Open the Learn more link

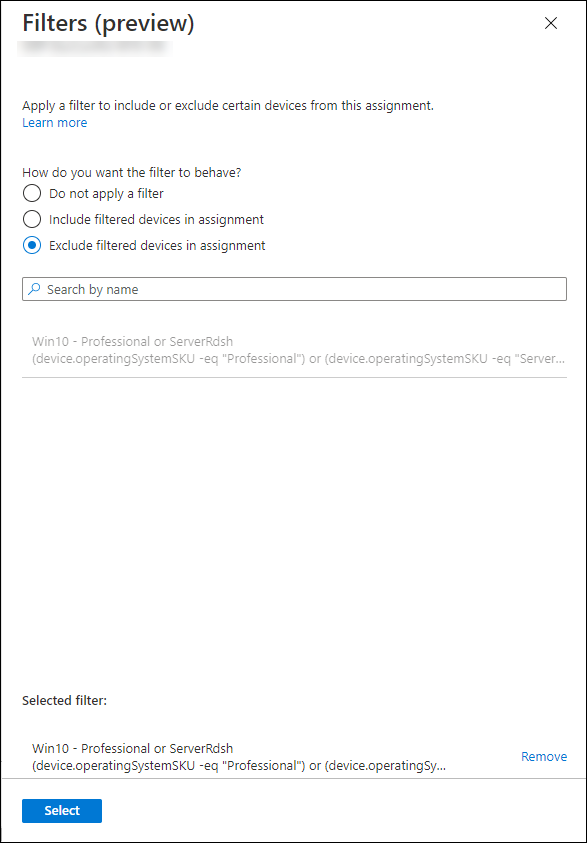pyautogui.click(x=54, y=123)
